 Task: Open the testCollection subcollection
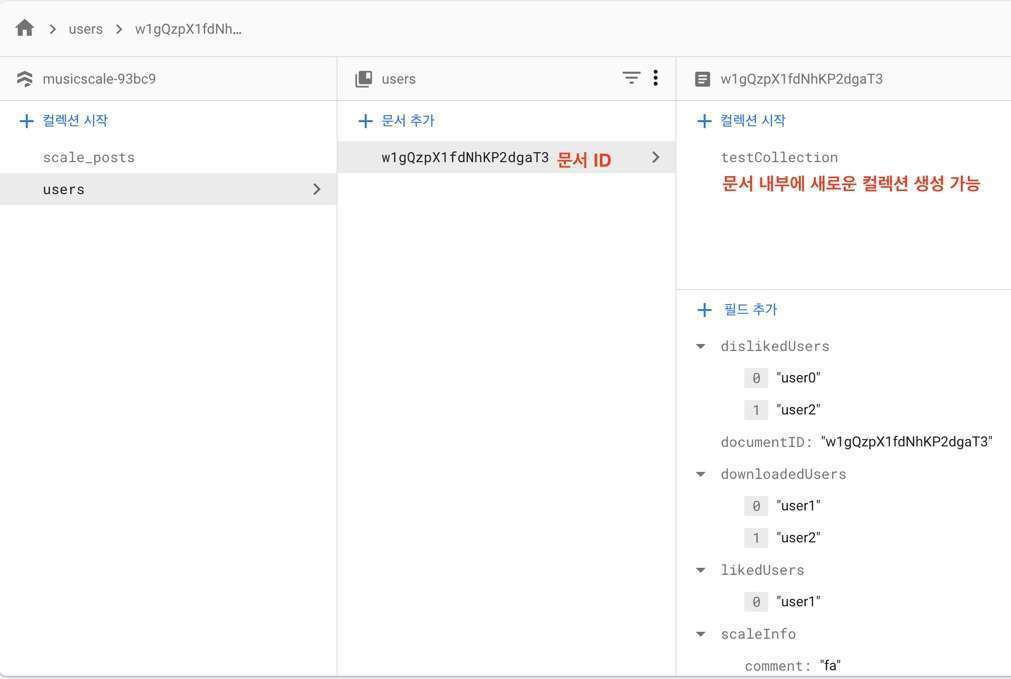click(x=779, y=157)
